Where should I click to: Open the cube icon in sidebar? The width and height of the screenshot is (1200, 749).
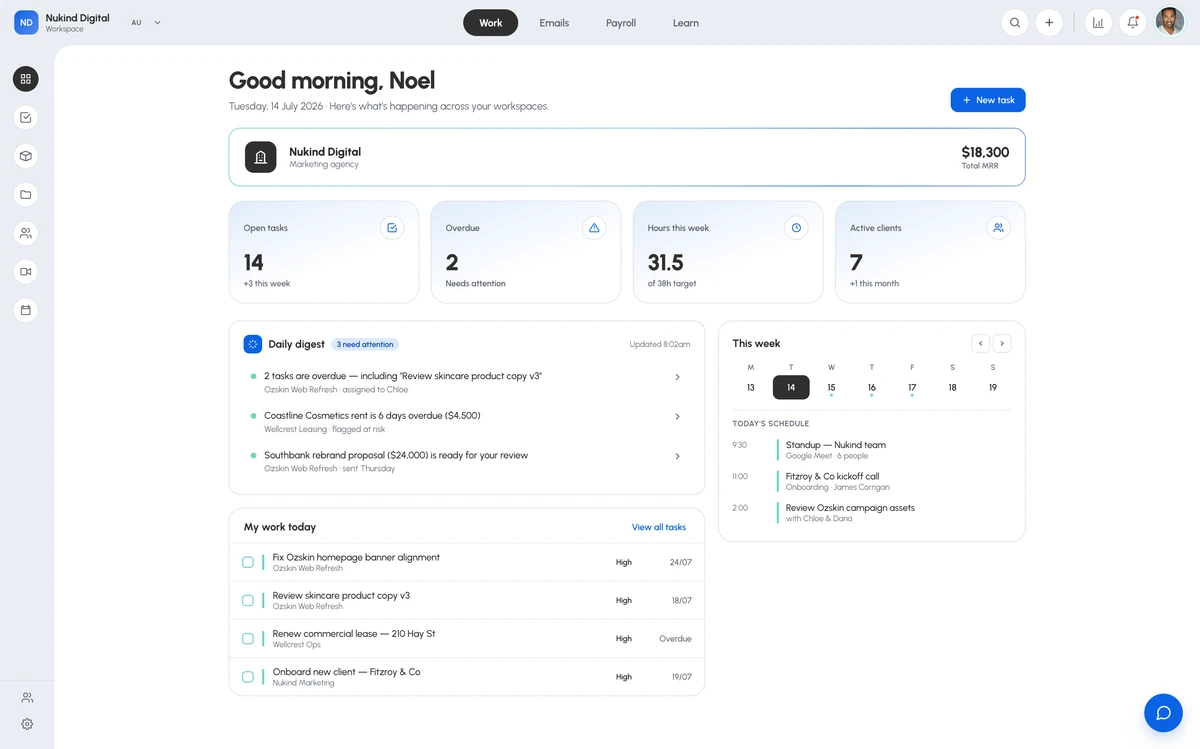coord(26,156)
